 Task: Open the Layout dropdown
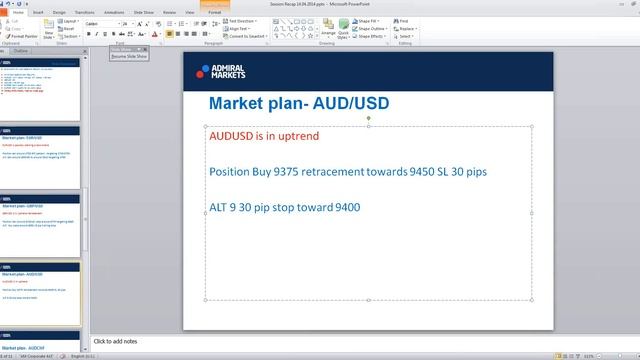coord(68,21)
